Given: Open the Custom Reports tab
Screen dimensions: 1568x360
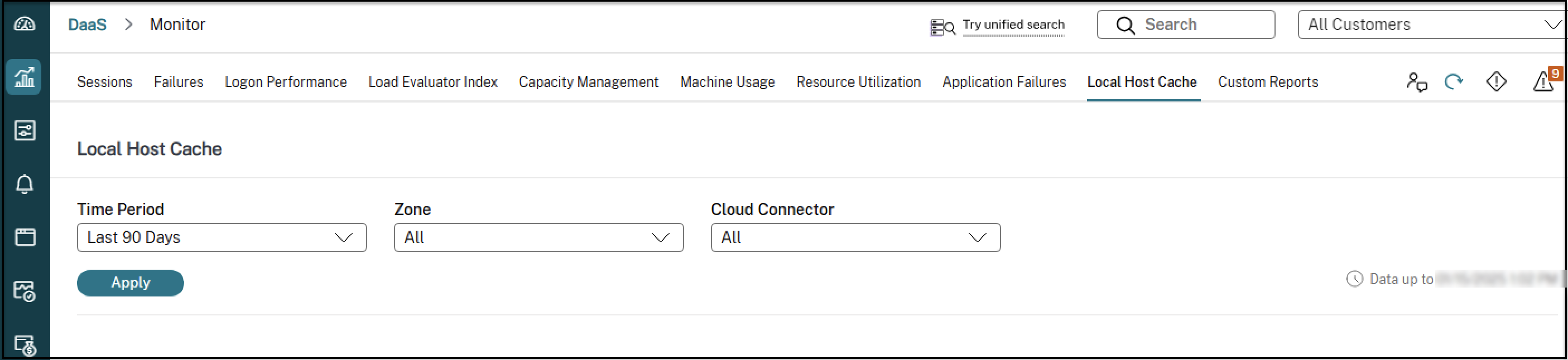Looking at the screenshot, I should pos(1267,82).
